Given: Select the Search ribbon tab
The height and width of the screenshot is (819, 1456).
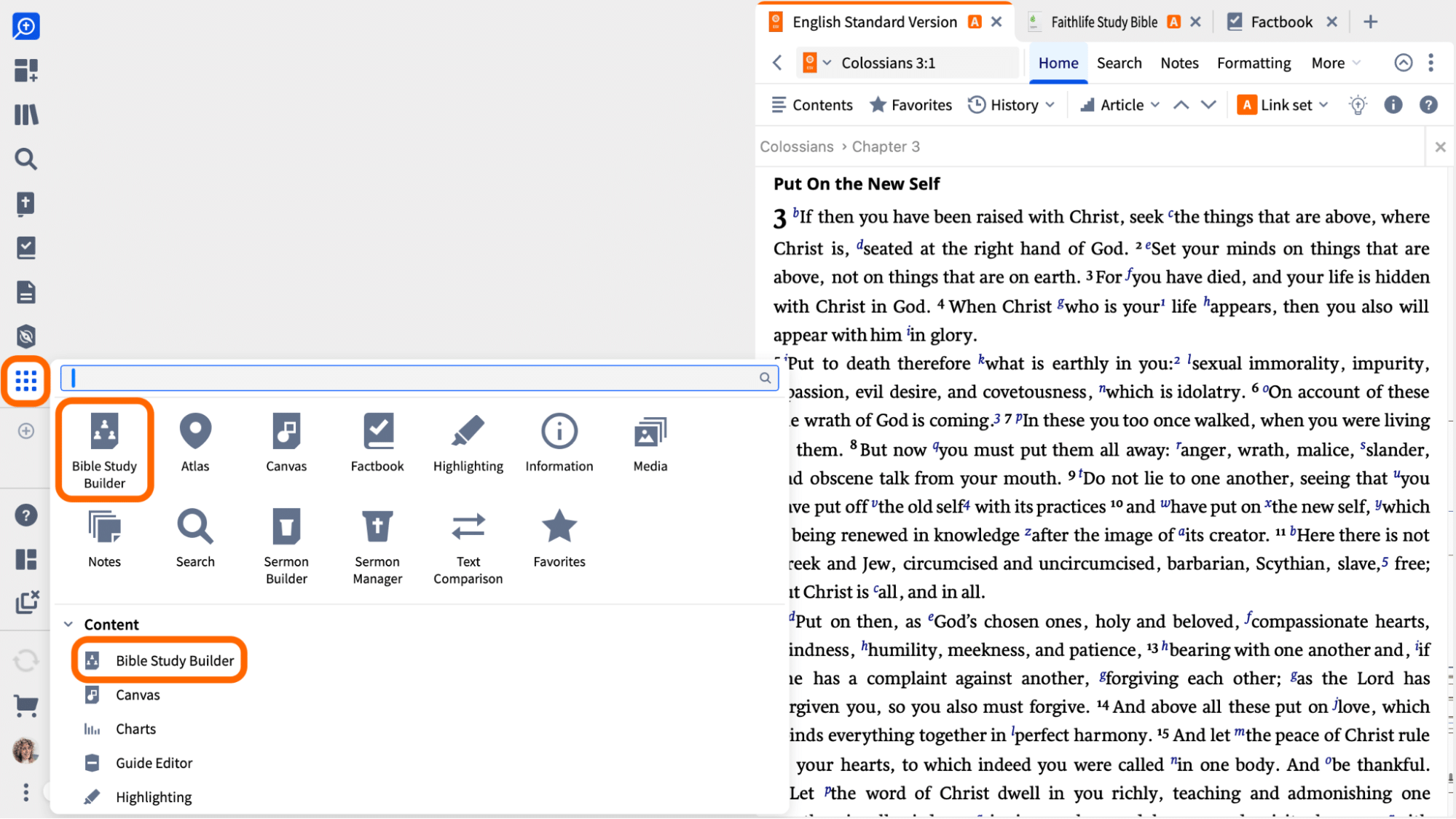Looking at the screenshot, I should 1119,63.
